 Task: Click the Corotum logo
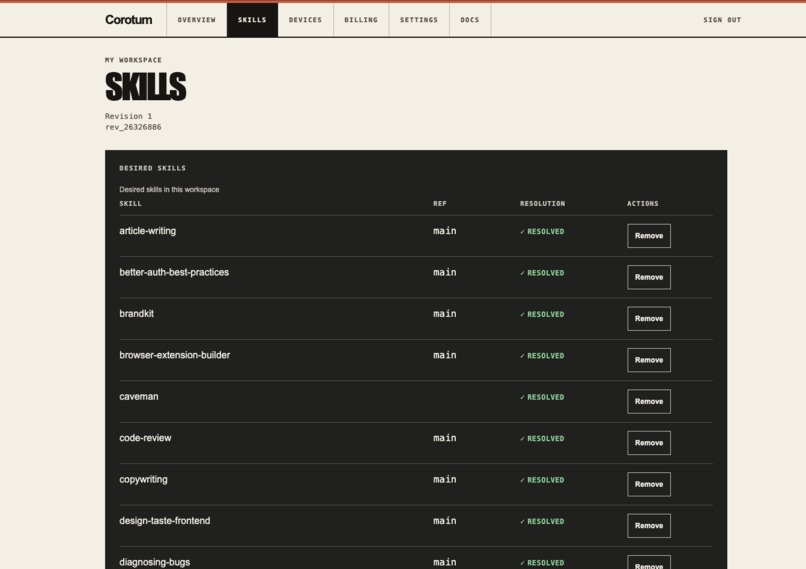coord(129,20)
